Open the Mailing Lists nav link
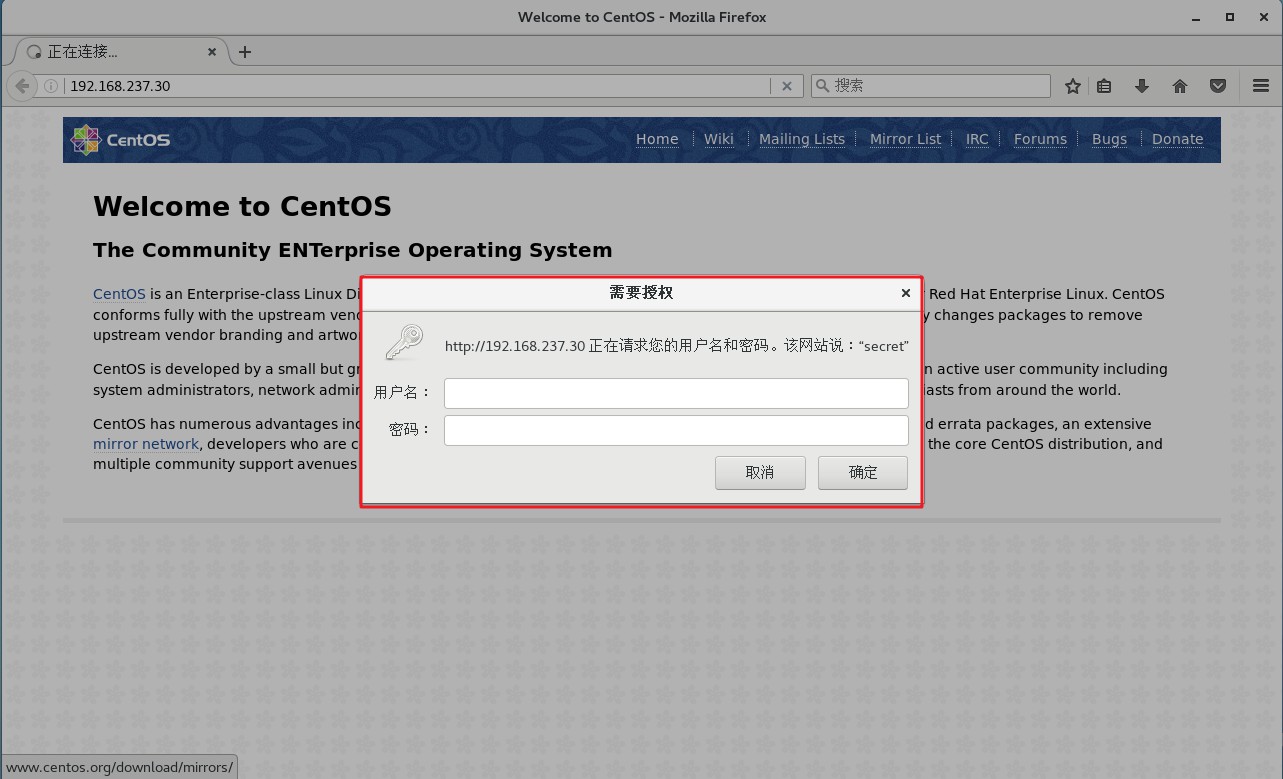This screenshot has height=779, width=1283. coord(802,139)
